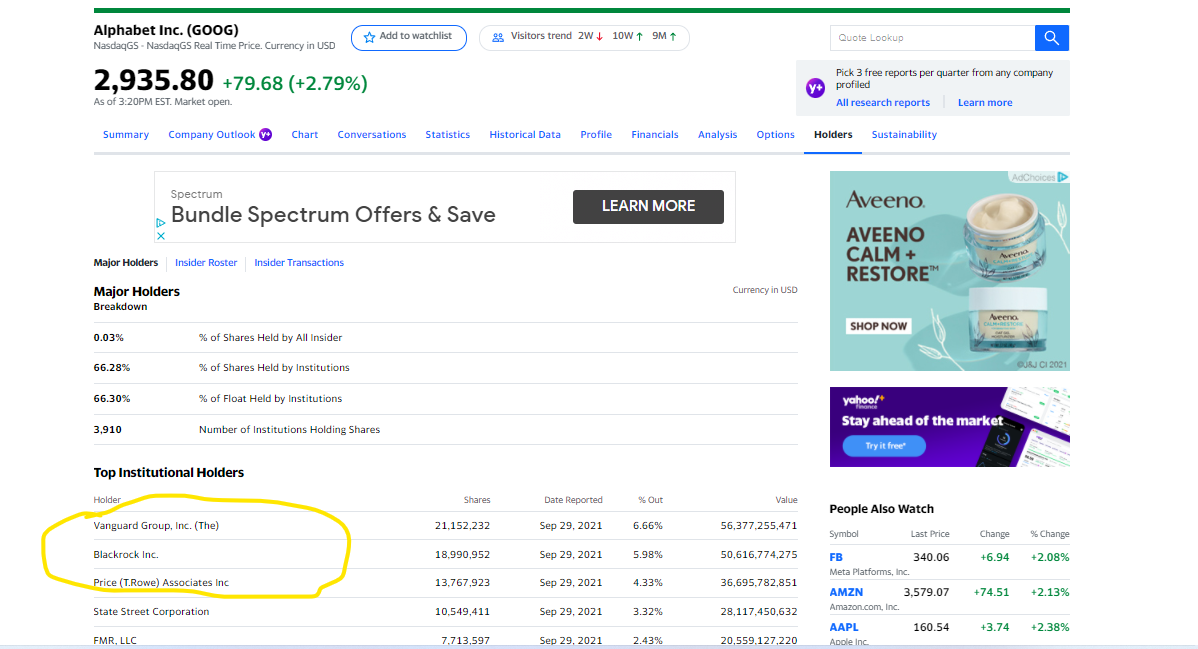Open the Conversations tab
The height and width of the screenshot is (649, 1198).
click(372, 135)
